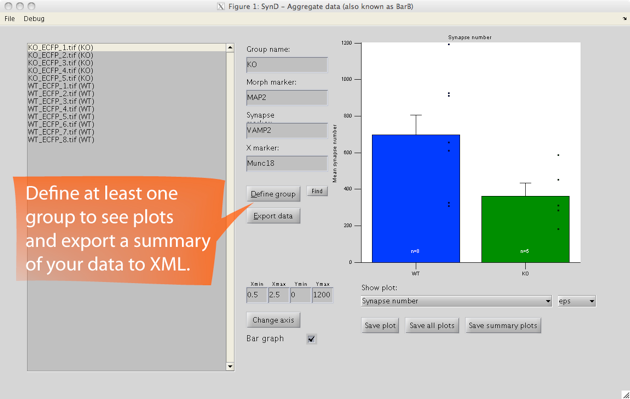
Task: Click the Find button
Action: point(317,191)
